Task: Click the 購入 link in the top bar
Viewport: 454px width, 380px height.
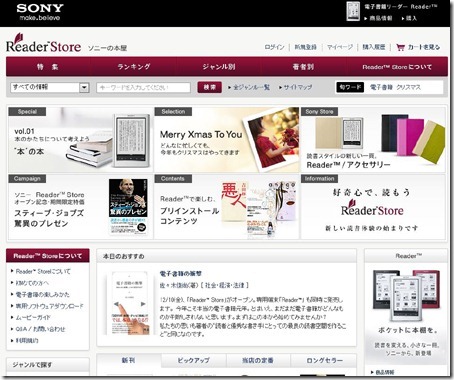Action: point(411,18)
